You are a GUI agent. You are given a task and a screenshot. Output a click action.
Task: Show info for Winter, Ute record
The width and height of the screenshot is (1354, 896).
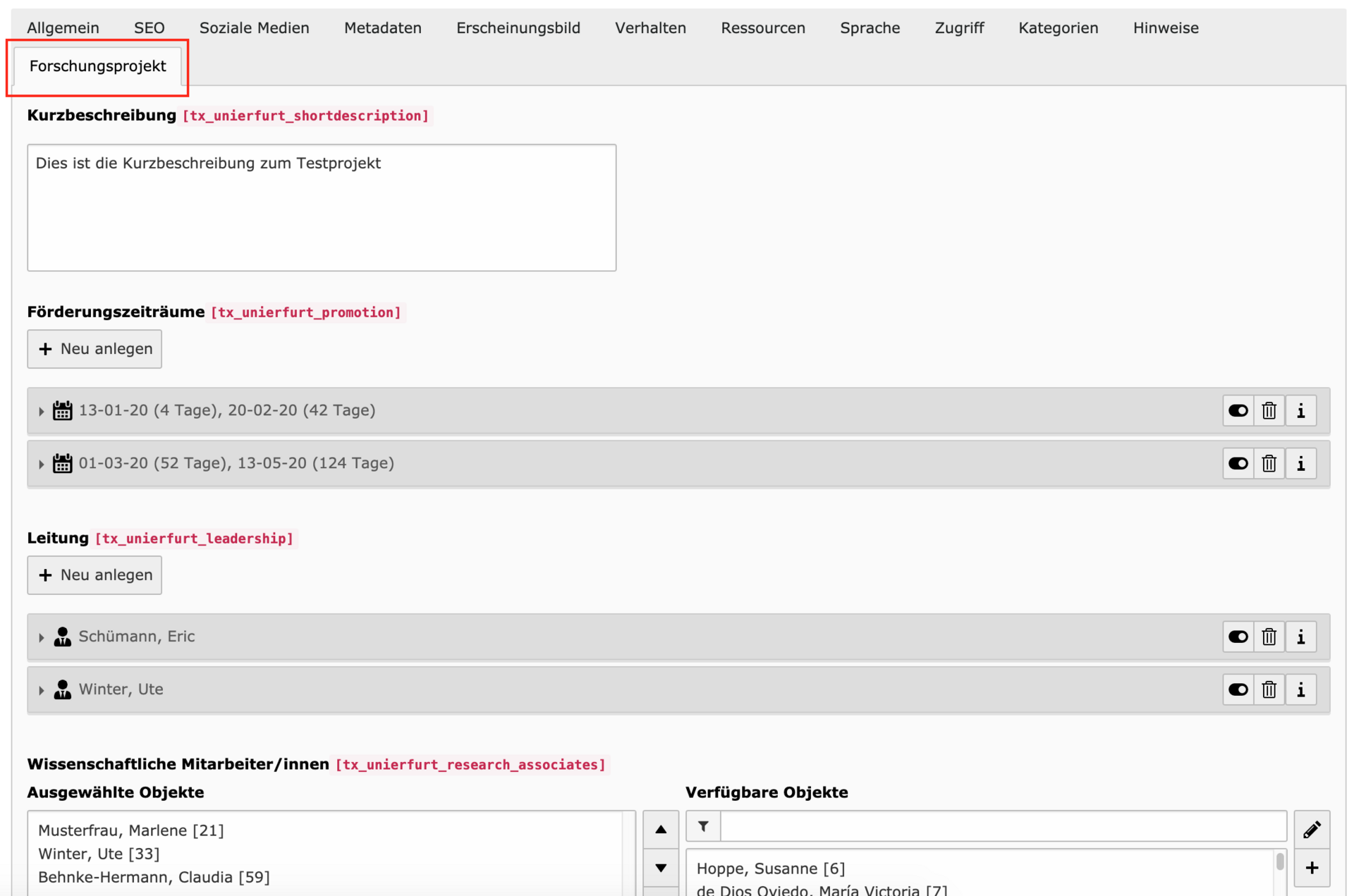click(1300, 689)
